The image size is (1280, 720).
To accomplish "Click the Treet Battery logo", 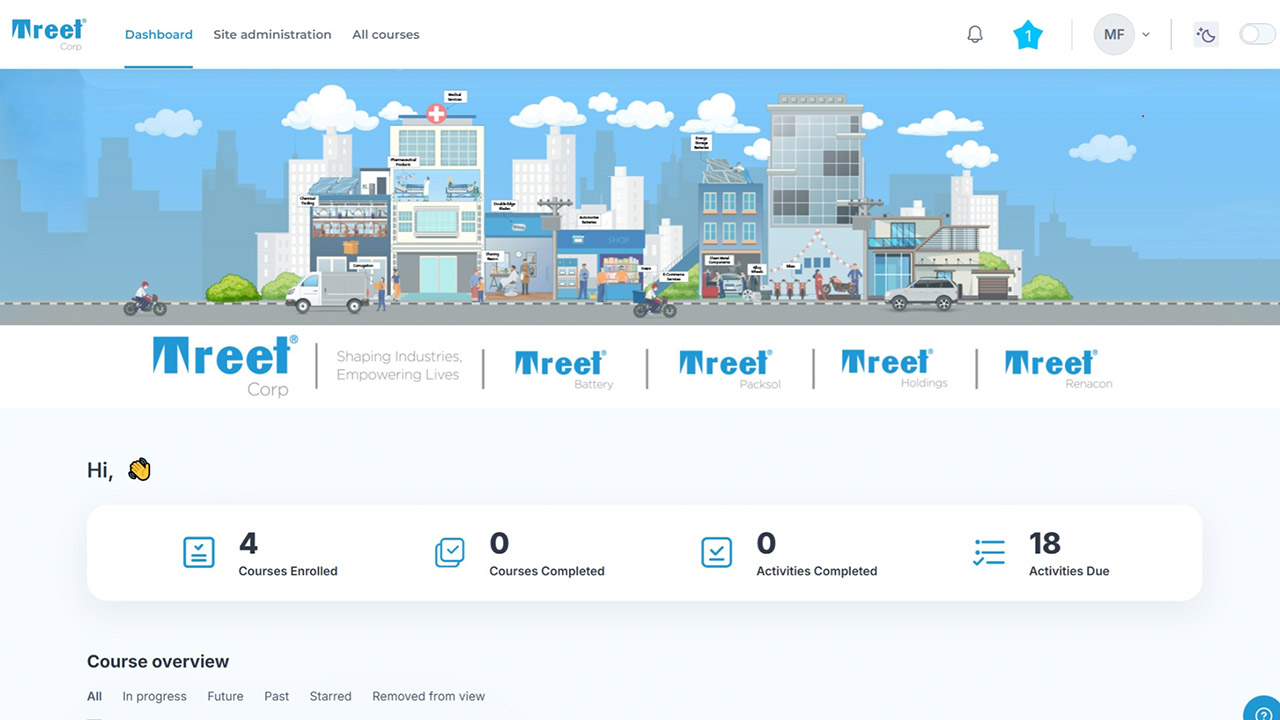I will (x=564, y=369).
